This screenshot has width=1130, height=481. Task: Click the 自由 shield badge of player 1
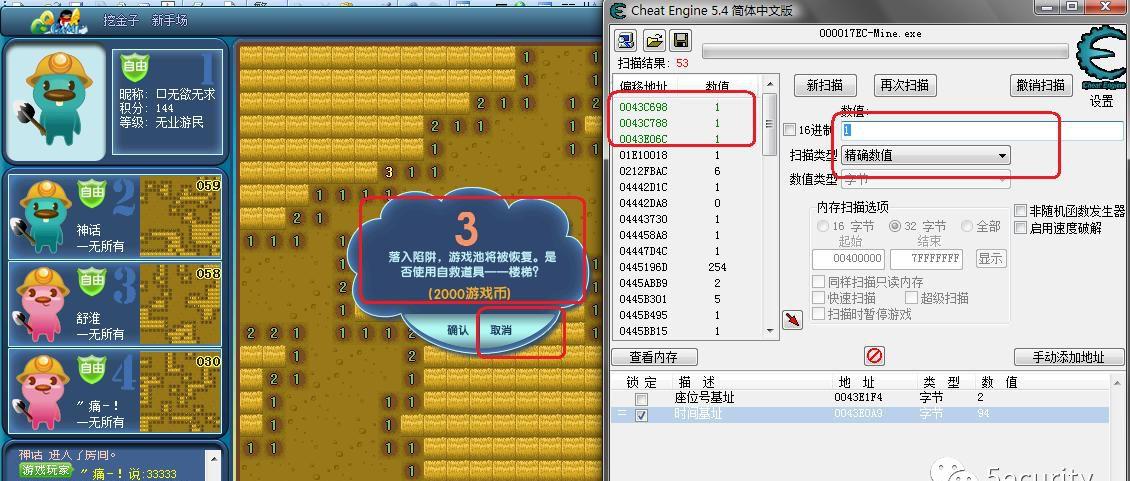point(135,66)
